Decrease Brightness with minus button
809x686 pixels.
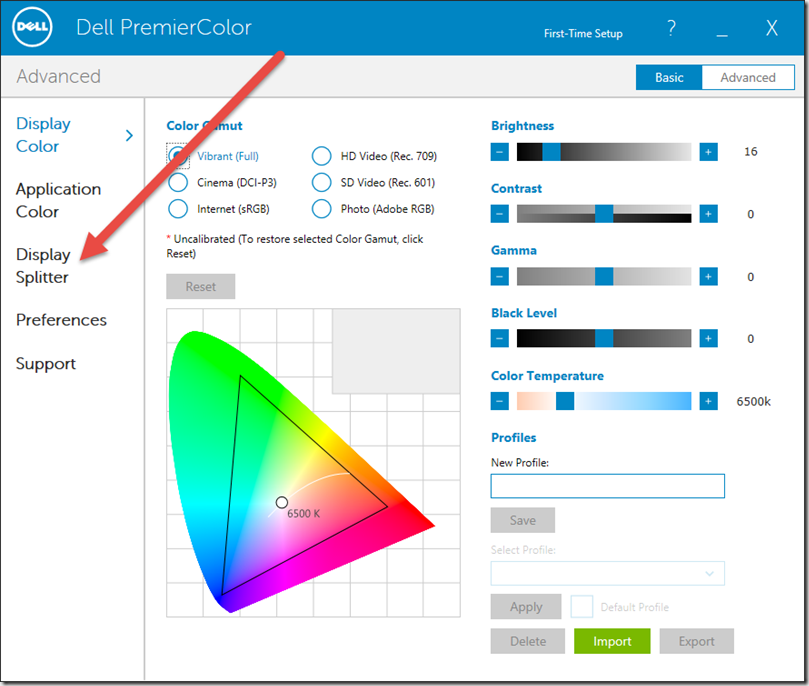(499, 152)
